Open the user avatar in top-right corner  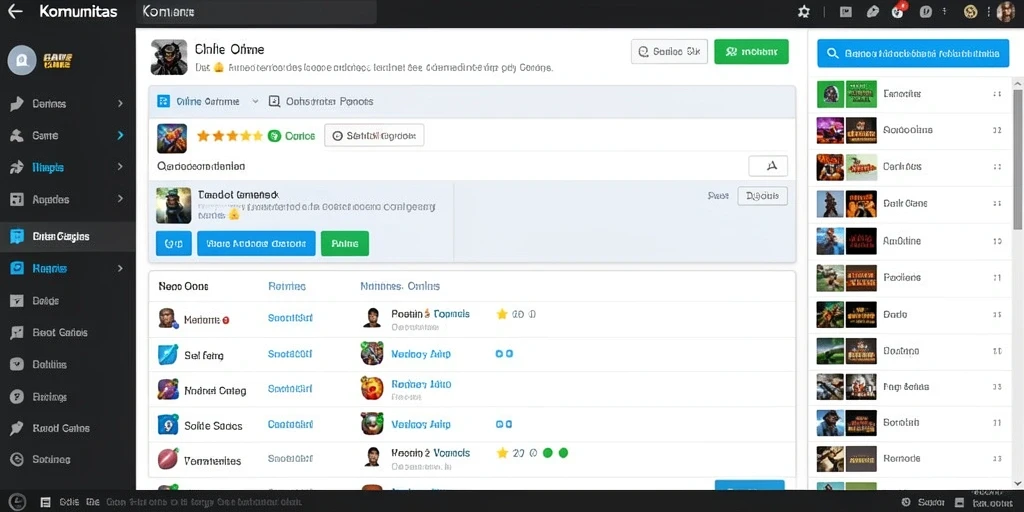1006,12
